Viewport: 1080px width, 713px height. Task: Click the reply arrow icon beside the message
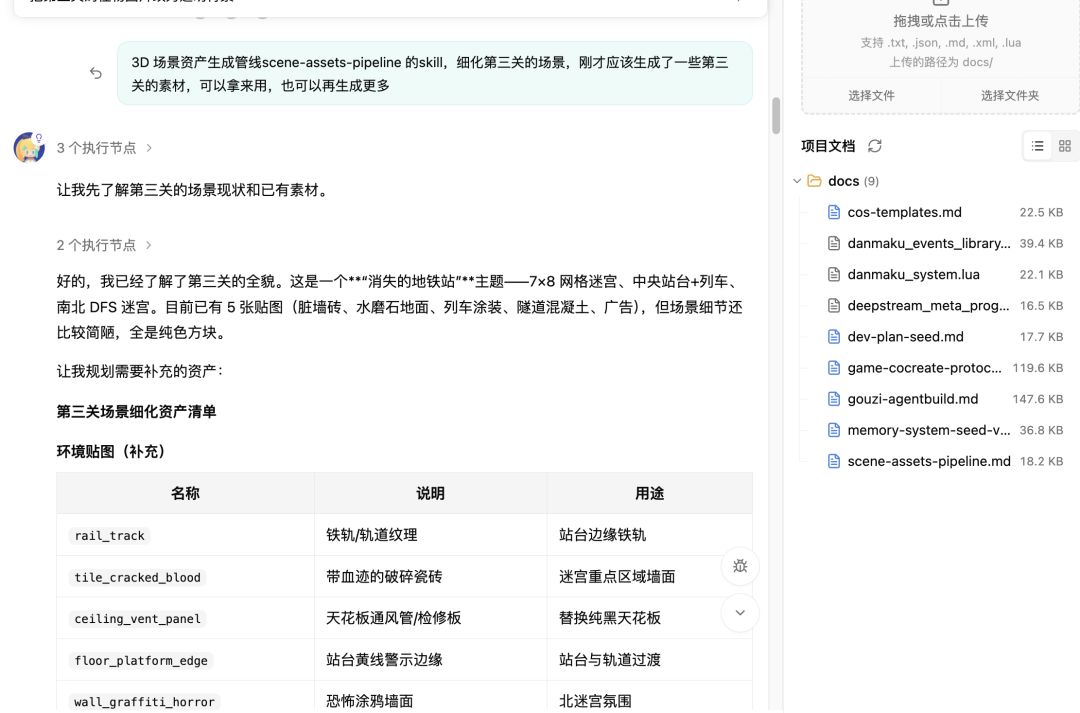click(x=96, y=73)
